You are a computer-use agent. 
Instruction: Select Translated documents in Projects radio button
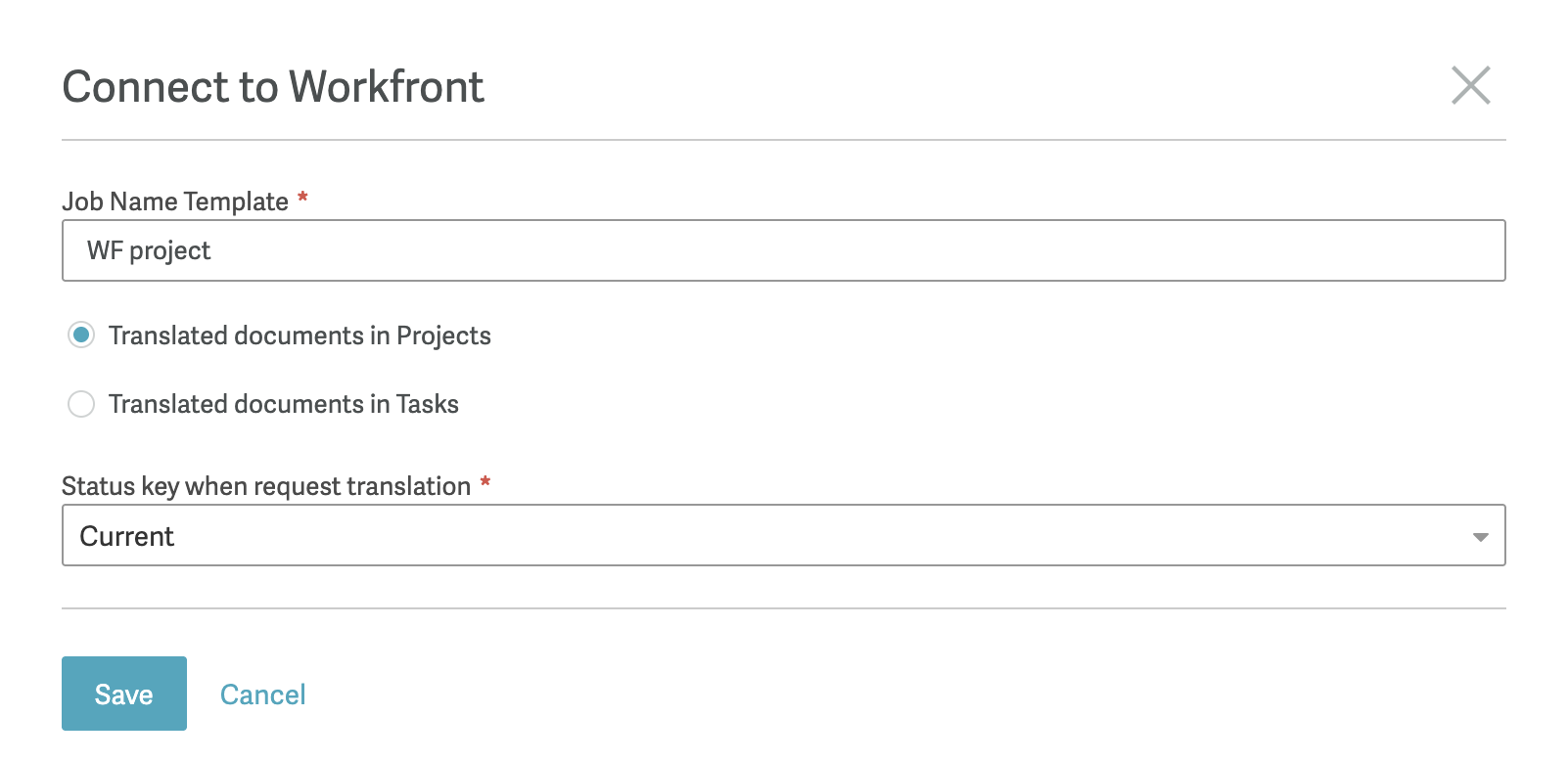pos(81,336)
